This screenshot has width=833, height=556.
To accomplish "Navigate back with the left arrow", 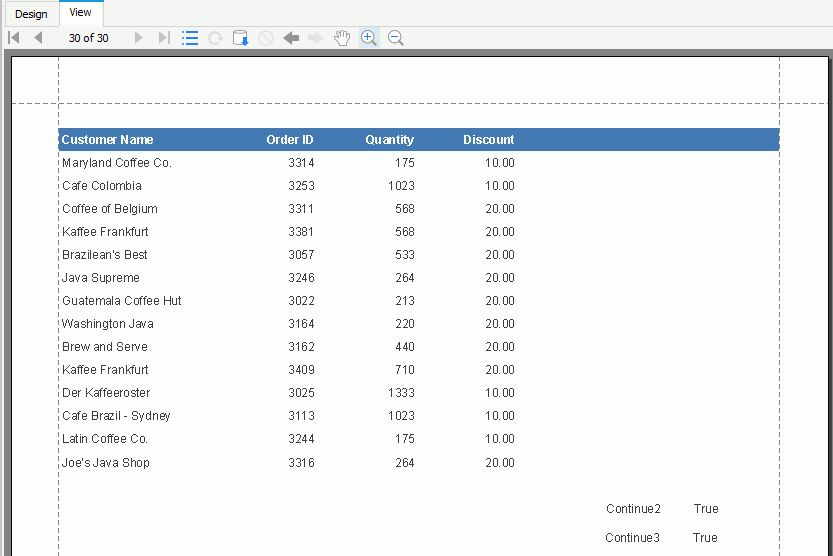I will [291, 38].
